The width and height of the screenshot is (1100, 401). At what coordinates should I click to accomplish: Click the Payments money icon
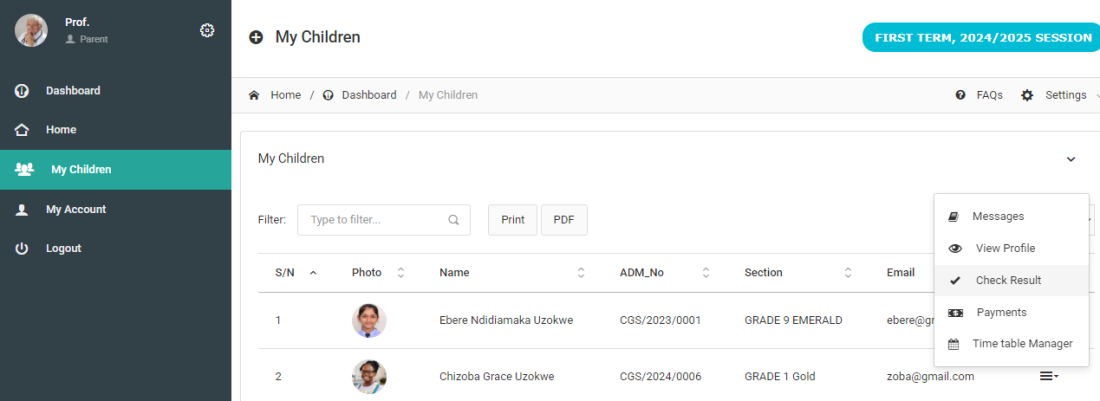(955, 313)
